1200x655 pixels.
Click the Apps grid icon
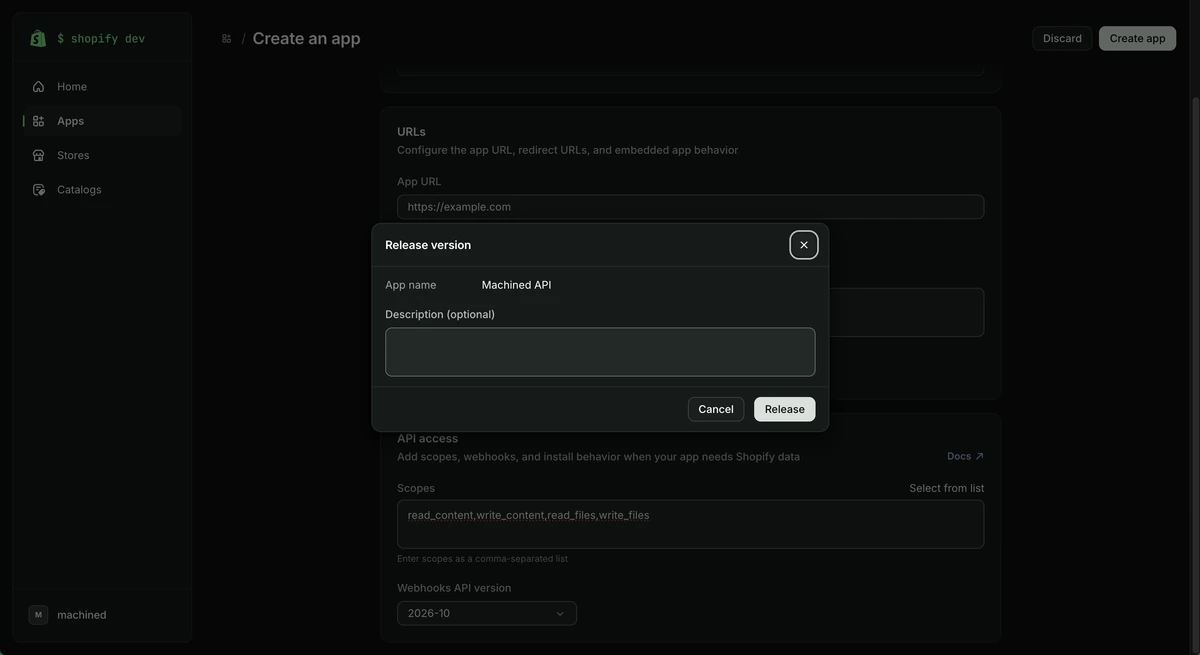coord(38,121)
